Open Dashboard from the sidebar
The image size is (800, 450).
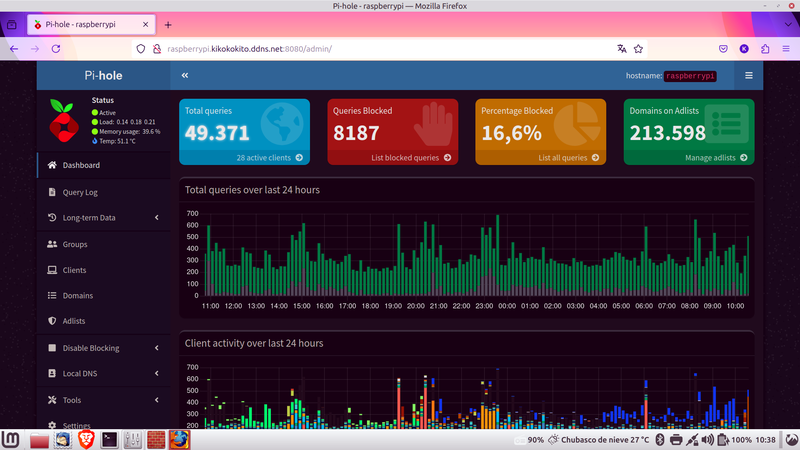(104, 165)
